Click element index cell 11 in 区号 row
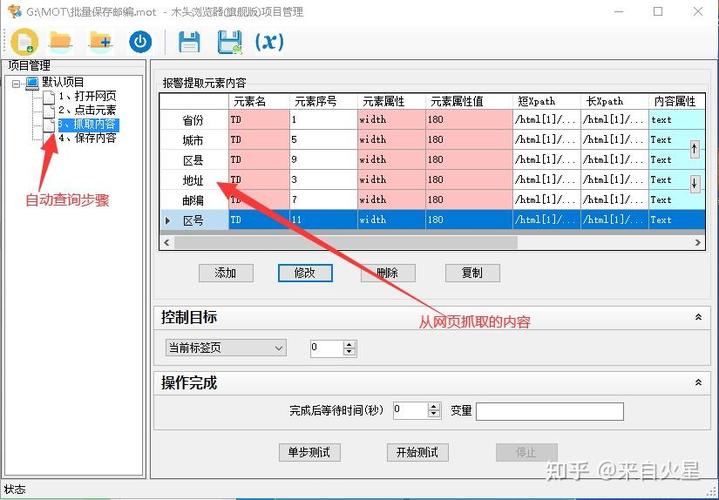Viewport: 719px width, 500px height. pos(324,220)
